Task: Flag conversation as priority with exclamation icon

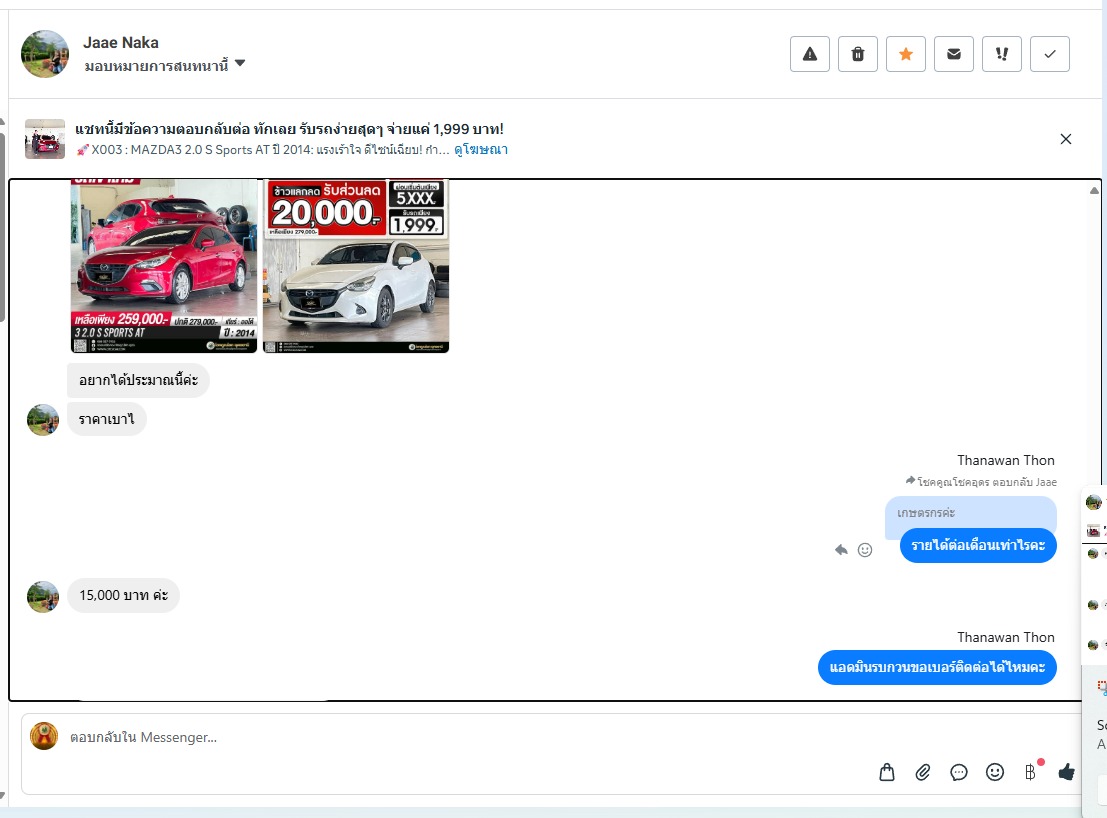Action: 1002,54
